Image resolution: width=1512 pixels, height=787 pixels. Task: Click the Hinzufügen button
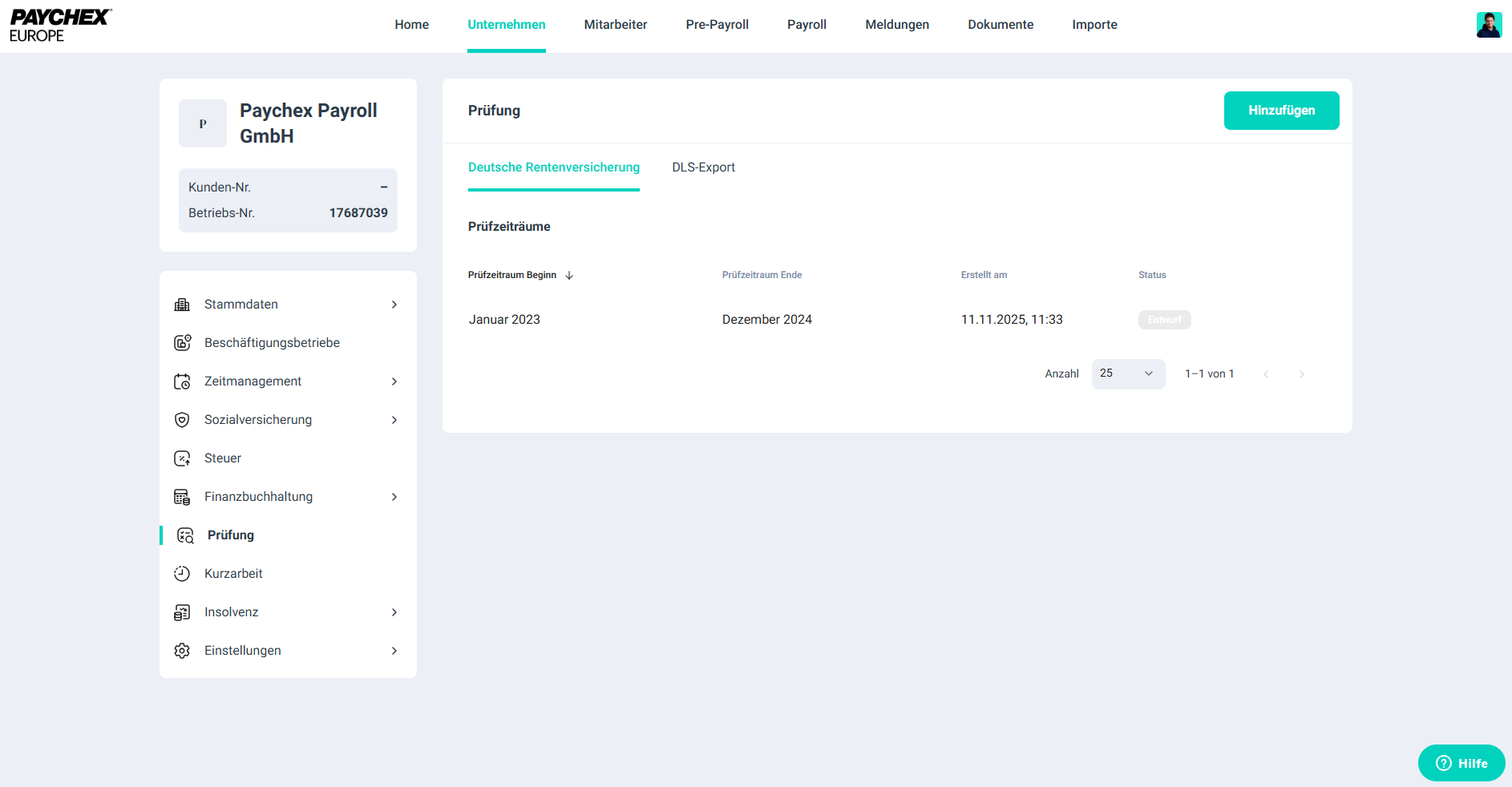1280,111
